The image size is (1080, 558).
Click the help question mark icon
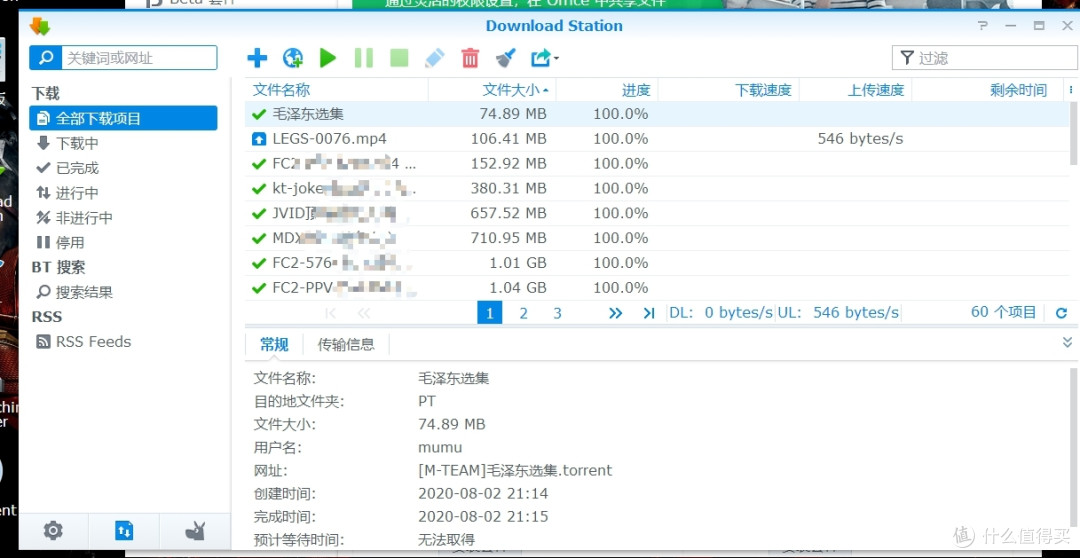click(983, 25)
